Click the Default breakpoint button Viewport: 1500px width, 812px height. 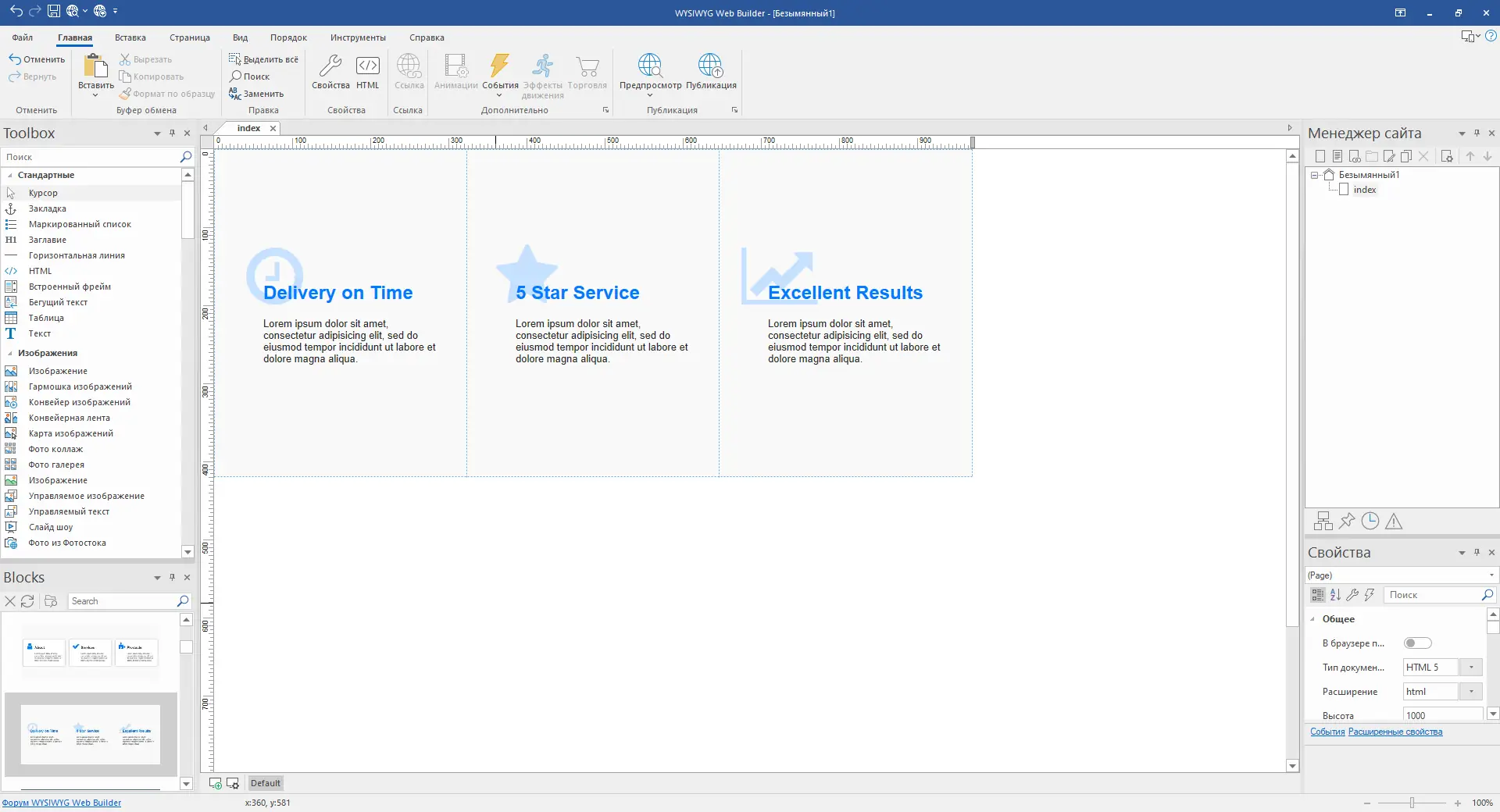(266, 783)
